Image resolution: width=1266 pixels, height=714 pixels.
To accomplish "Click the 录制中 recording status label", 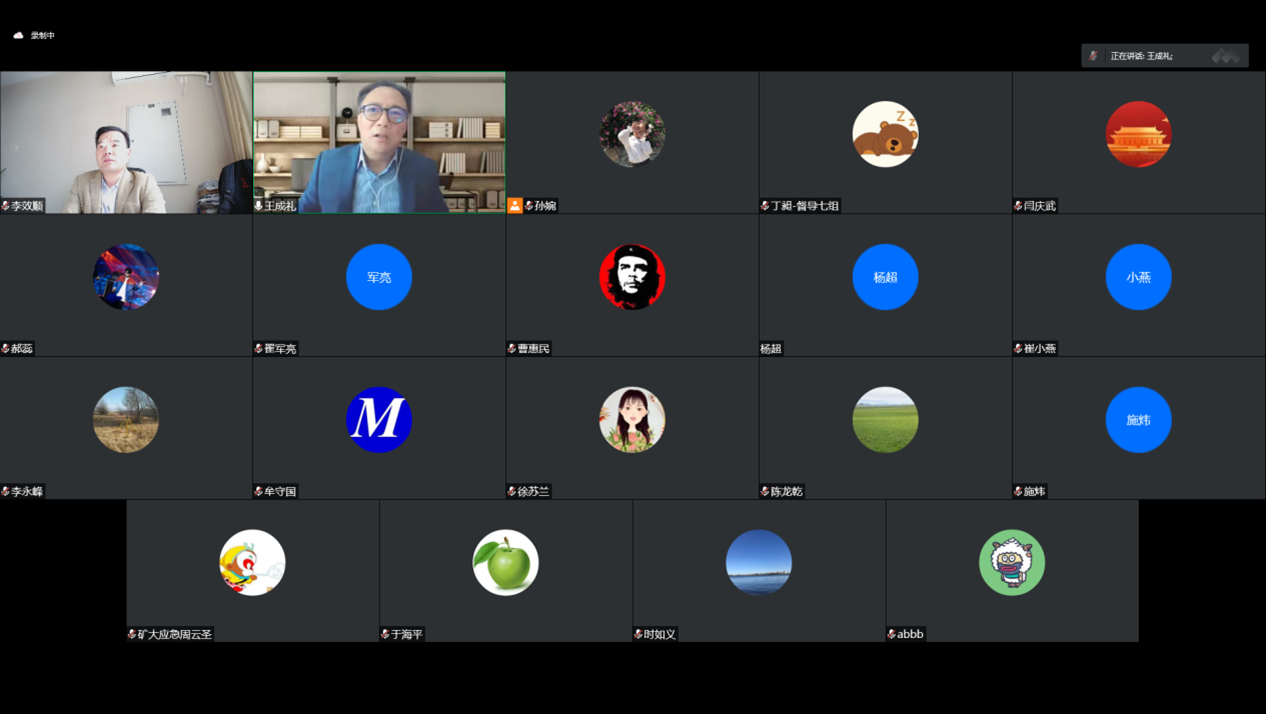I will [x=43, y=35].
